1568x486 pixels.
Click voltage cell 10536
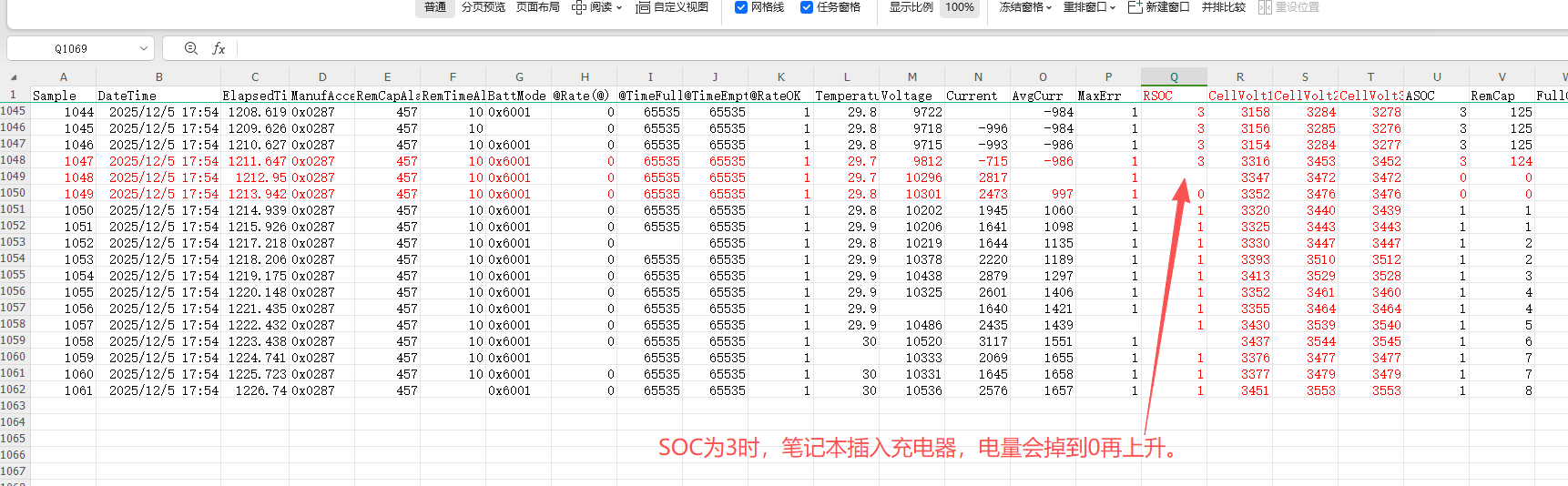(x=911, y=390)
